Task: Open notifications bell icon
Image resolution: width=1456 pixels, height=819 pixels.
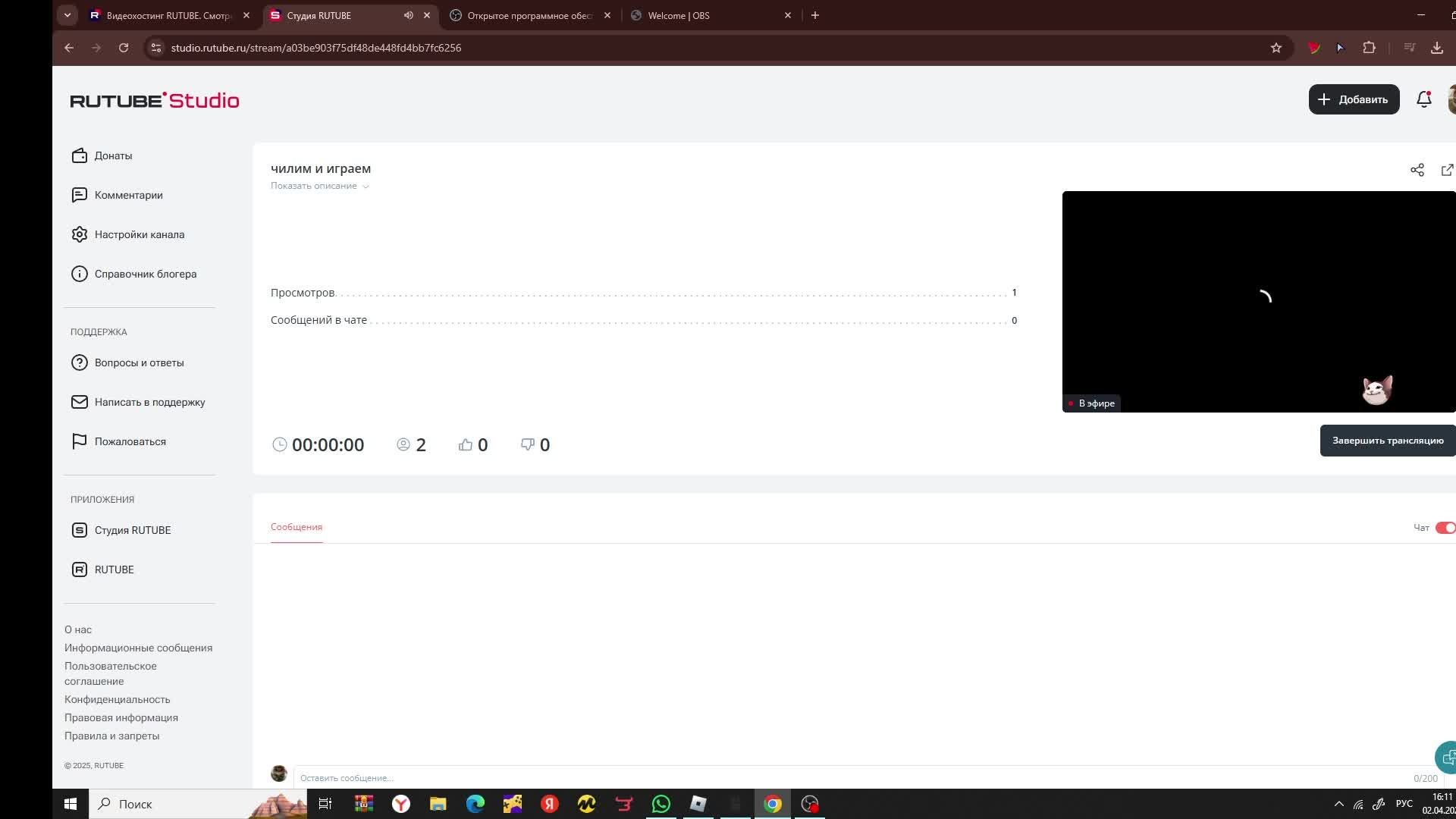Action: coord(1423,99)
